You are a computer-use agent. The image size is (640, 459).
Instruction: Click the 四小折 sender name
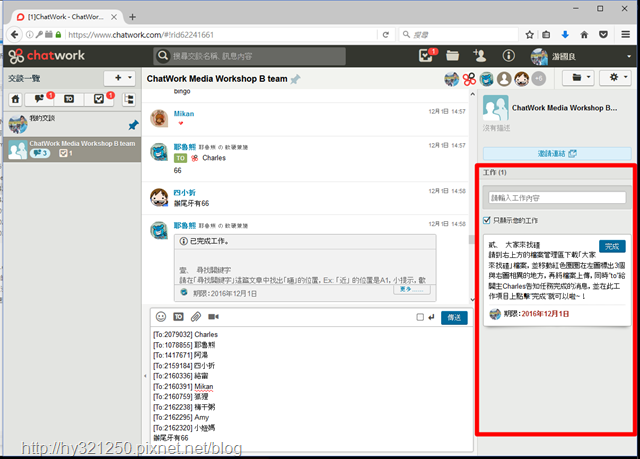coord(184,193)
